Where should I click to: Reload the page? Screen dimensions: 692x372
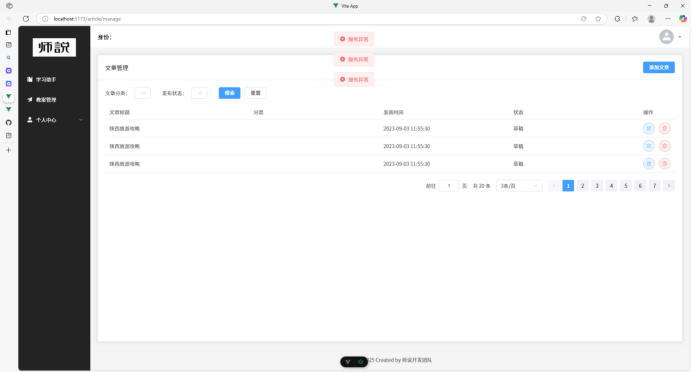tap(26, 19)
